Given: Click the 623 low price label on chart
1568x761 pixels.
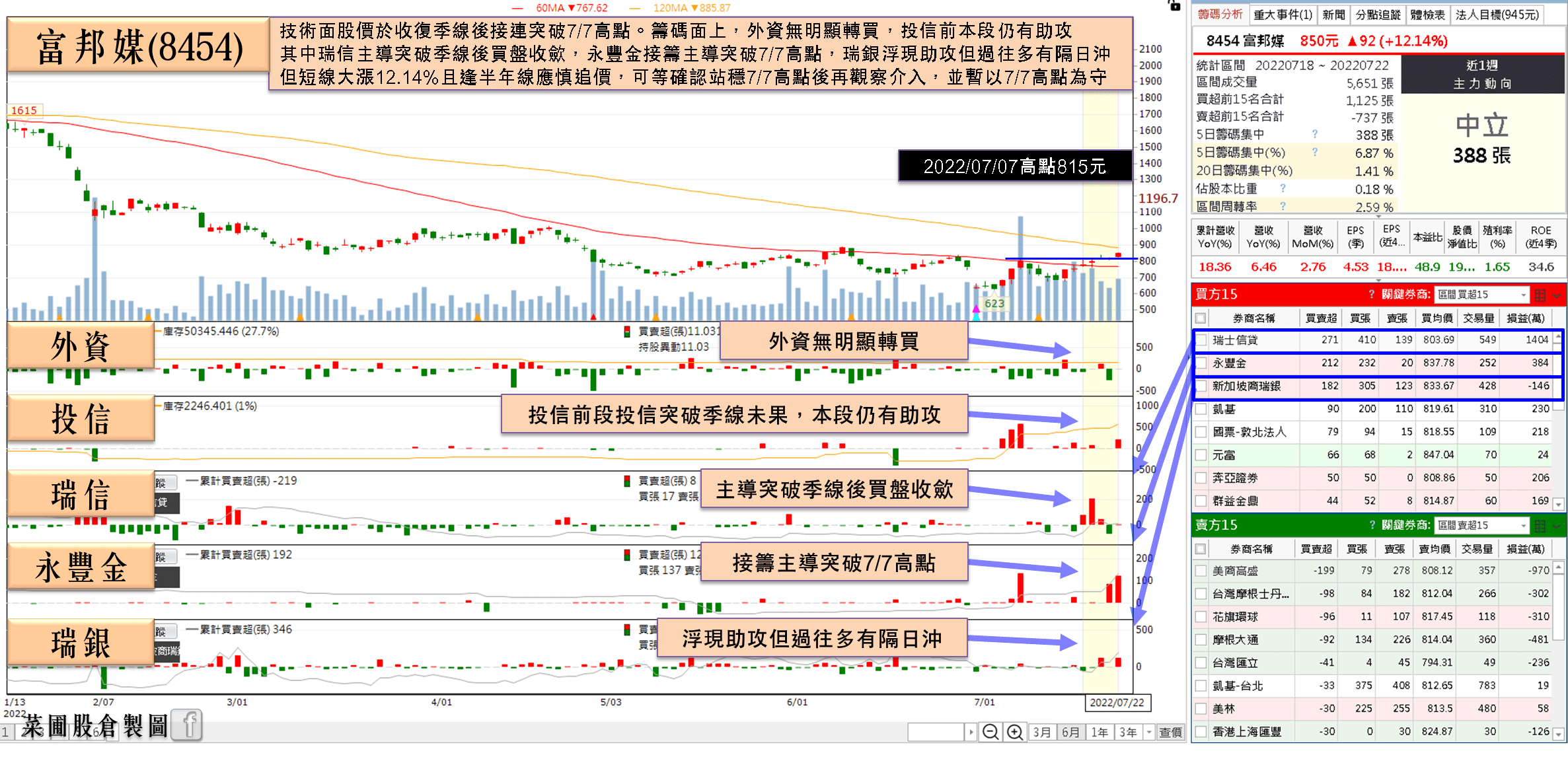Looking at the screenshot, I should (994, 304).
